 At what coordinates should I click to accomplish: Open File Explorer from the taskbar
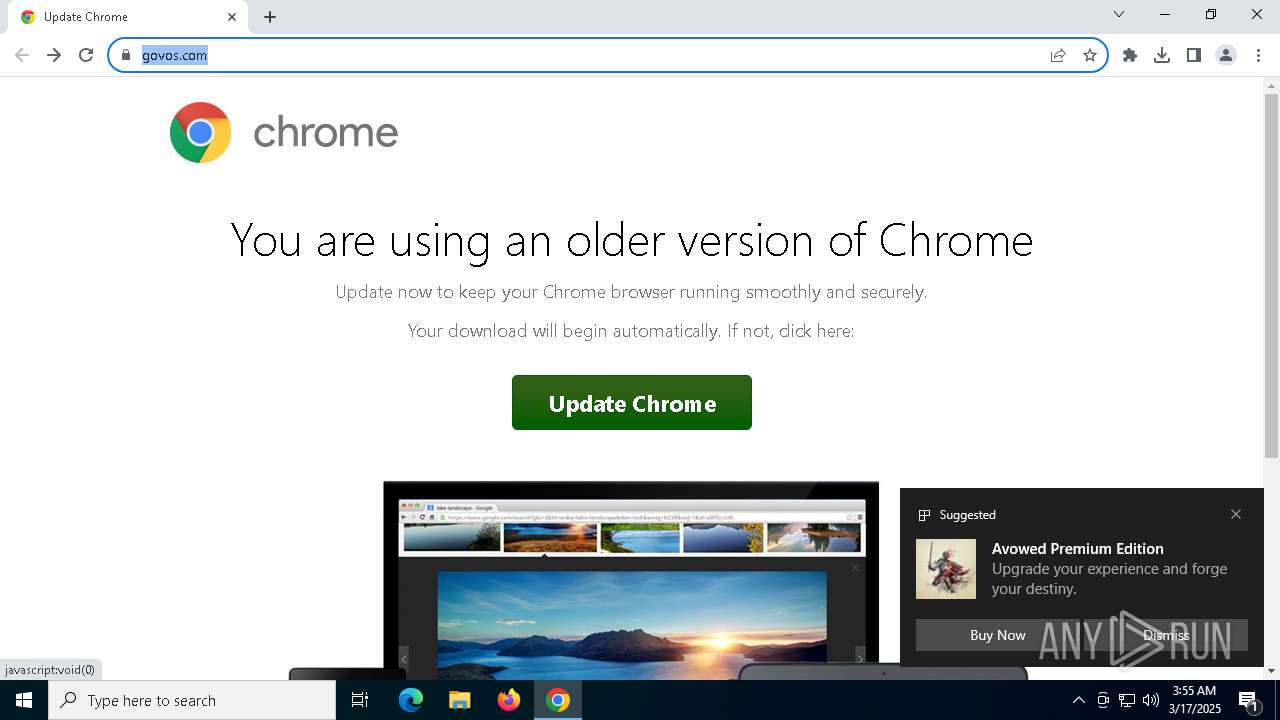[459, 700]
